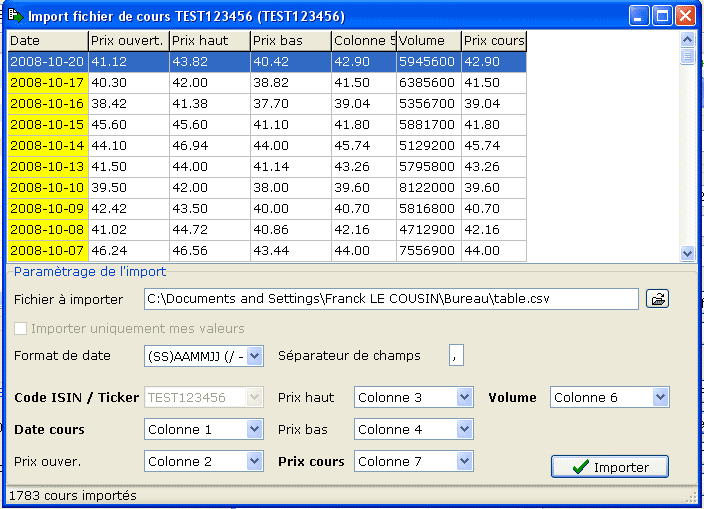Click the Volume column header
The width and height of the screenshot is (704, 509).
point(429,41)
